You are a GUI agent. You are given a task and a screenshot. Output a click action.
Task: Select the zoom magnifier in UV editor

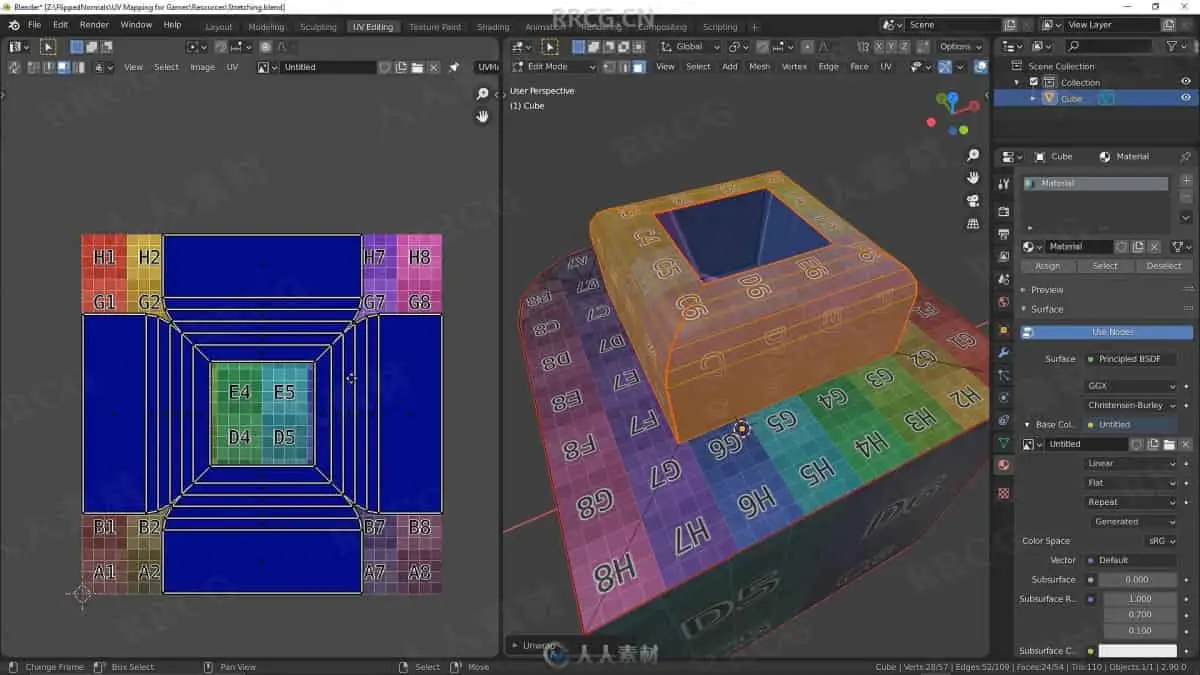(482, 94)
